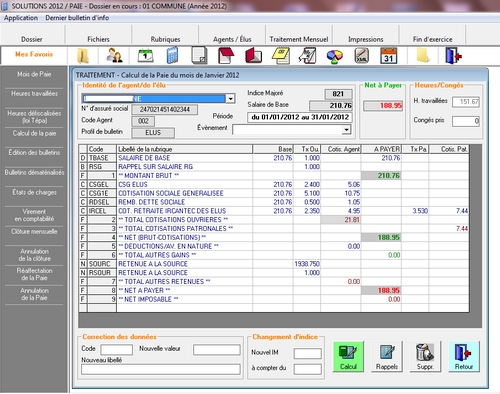This screenshot has height=394, width=500.
Task: Open the folder icon in the favorites toolbar
Action: coord(83,55)
